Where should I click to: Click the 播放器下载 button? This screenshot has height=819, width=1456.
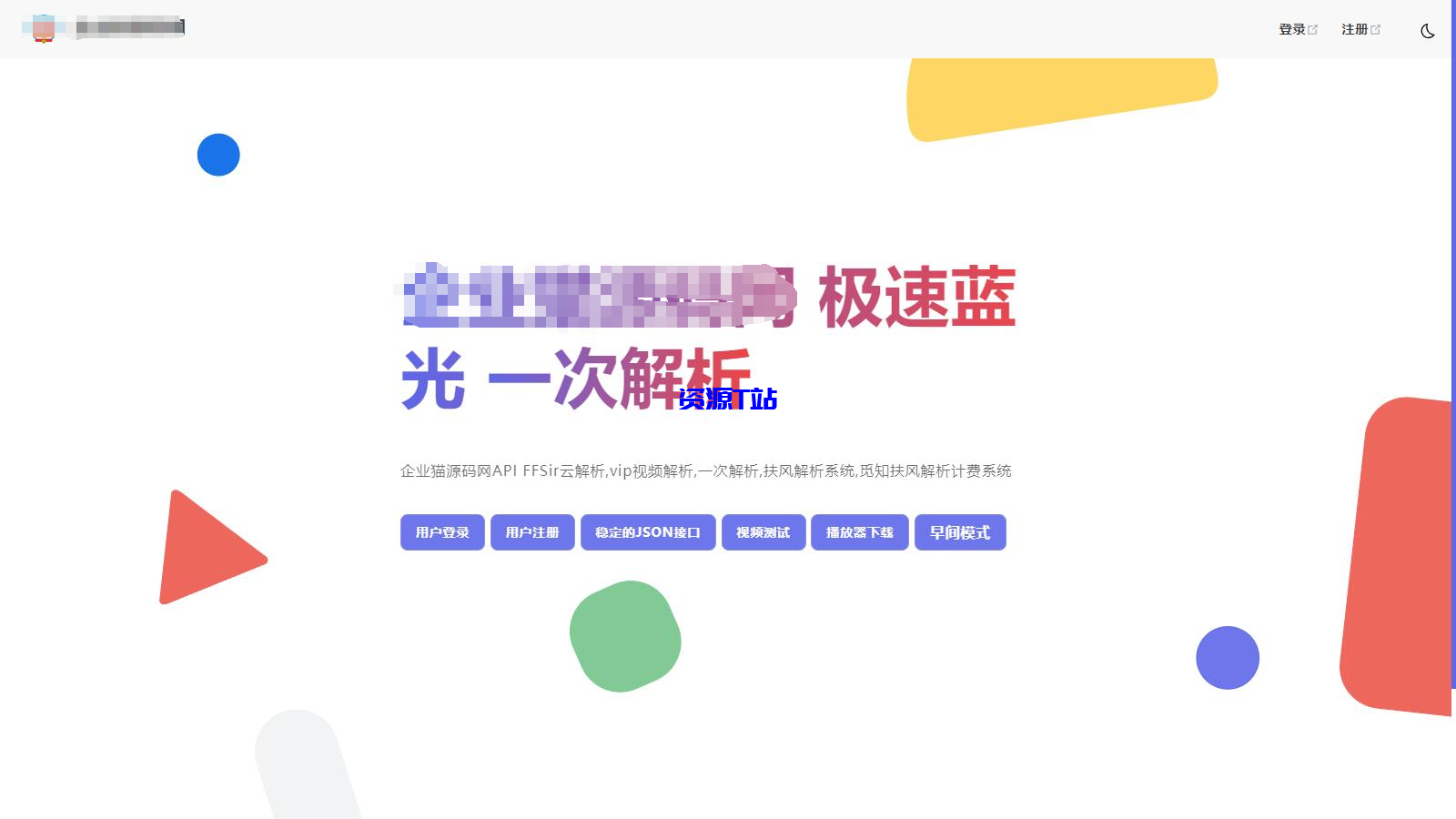coord(859,532)
